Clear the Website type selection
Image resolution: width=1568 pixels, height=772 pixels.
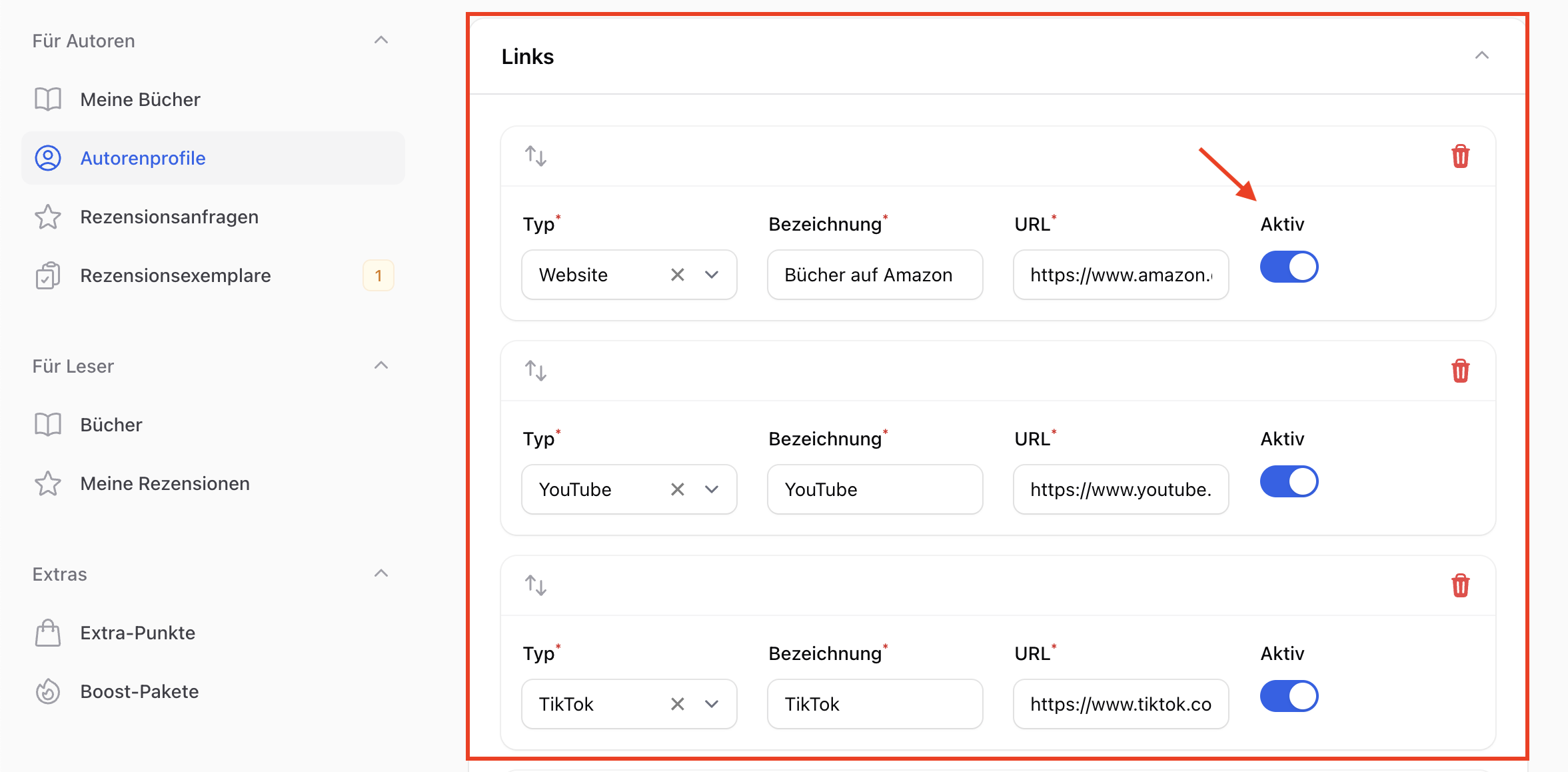[x=677, y=275]
